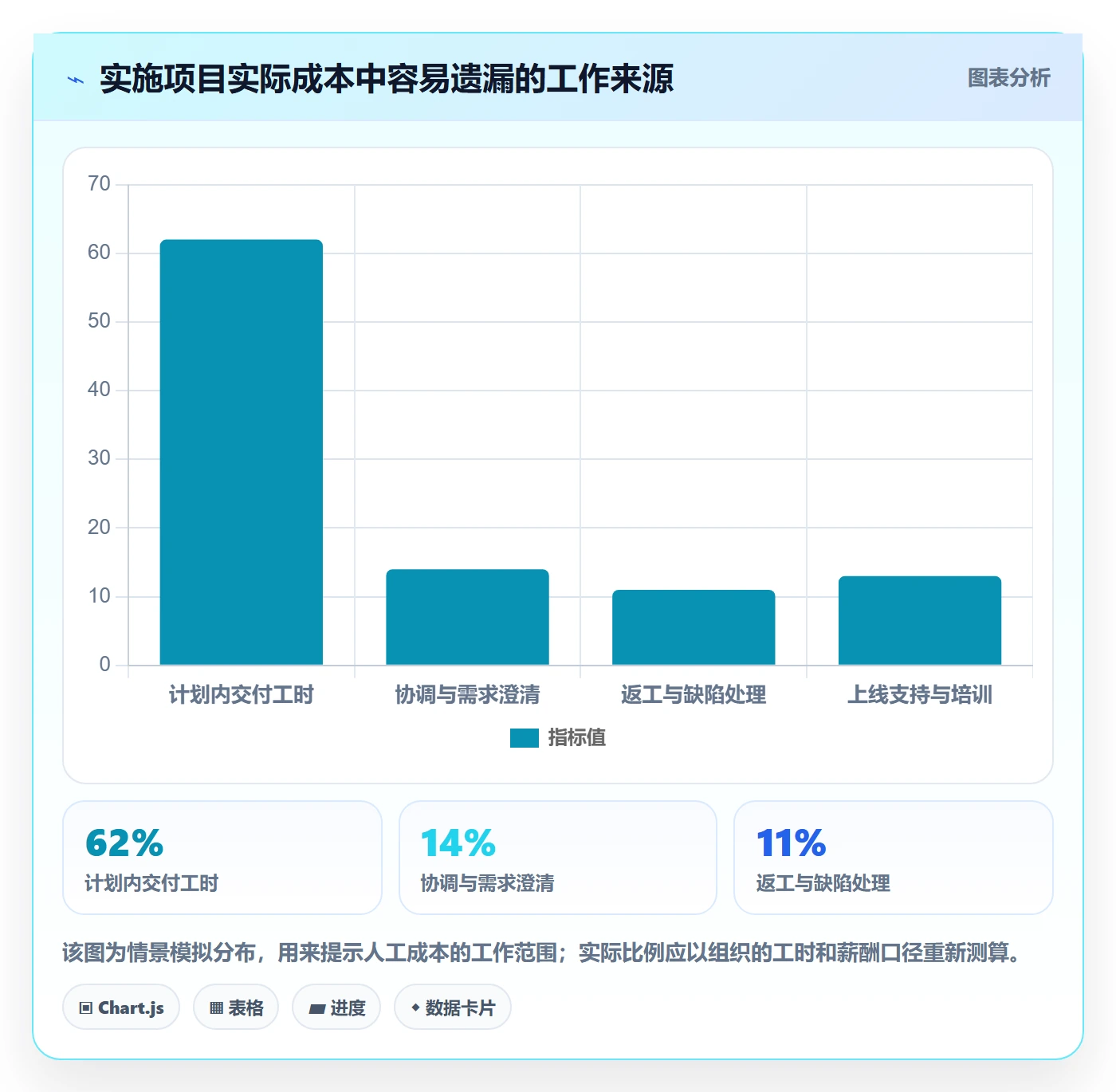Click the Chart.js tag
This screenshot has height=1092, width=1116.
121,1008
